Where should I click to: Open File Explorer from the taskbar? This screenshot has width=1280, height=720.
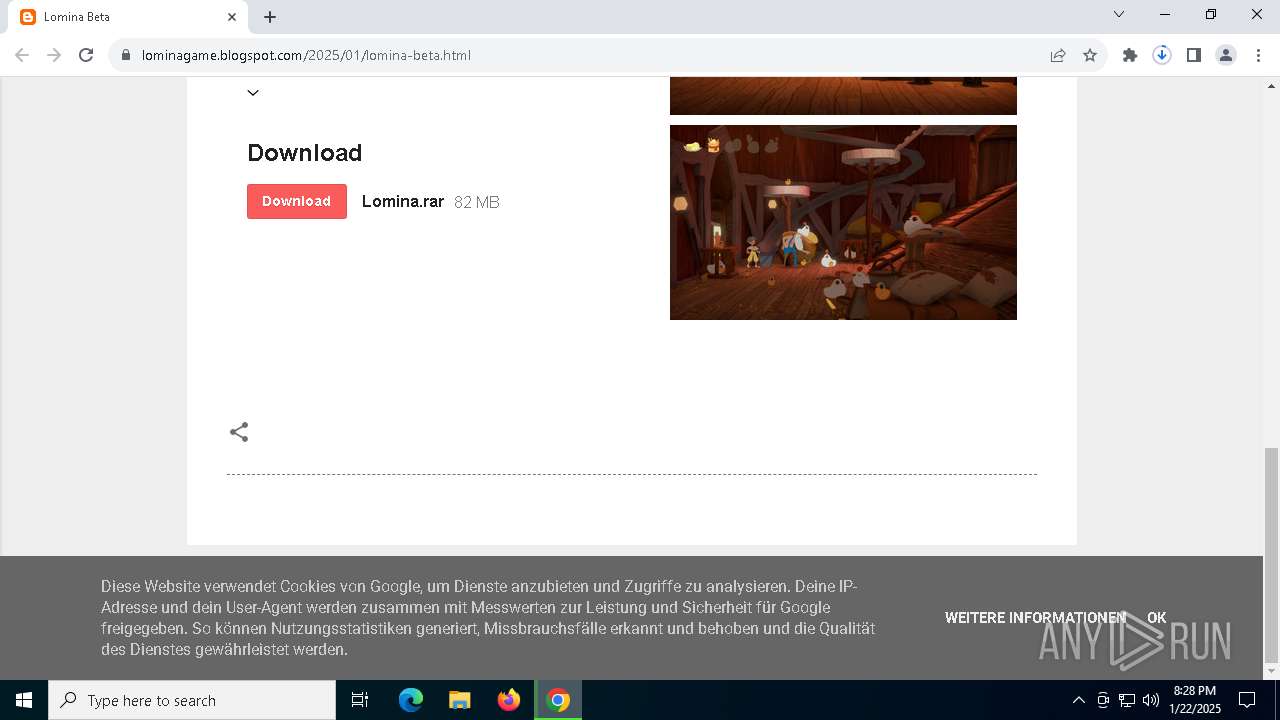pos(460,700)
